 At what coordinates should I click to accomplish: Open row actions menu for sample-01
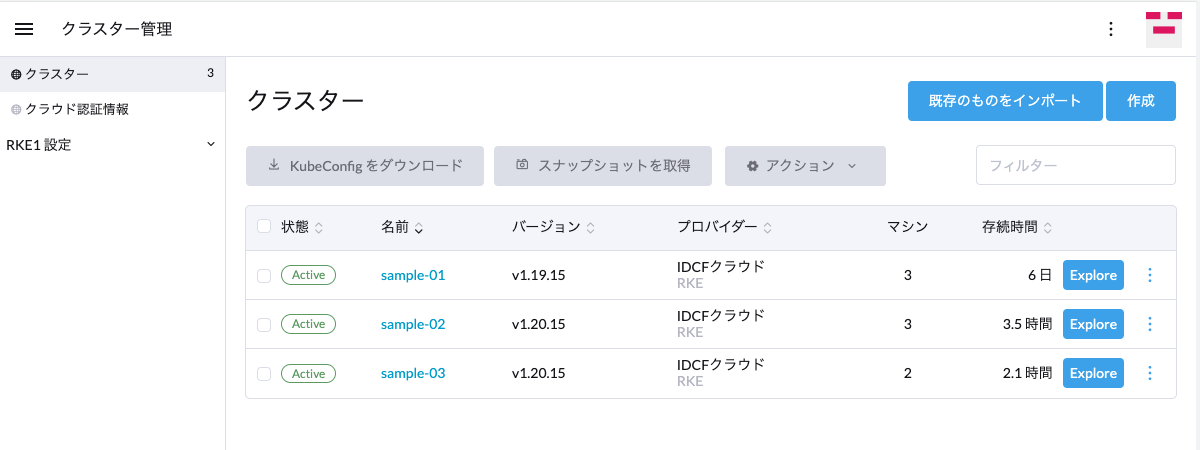click(x=1149, y=275)
